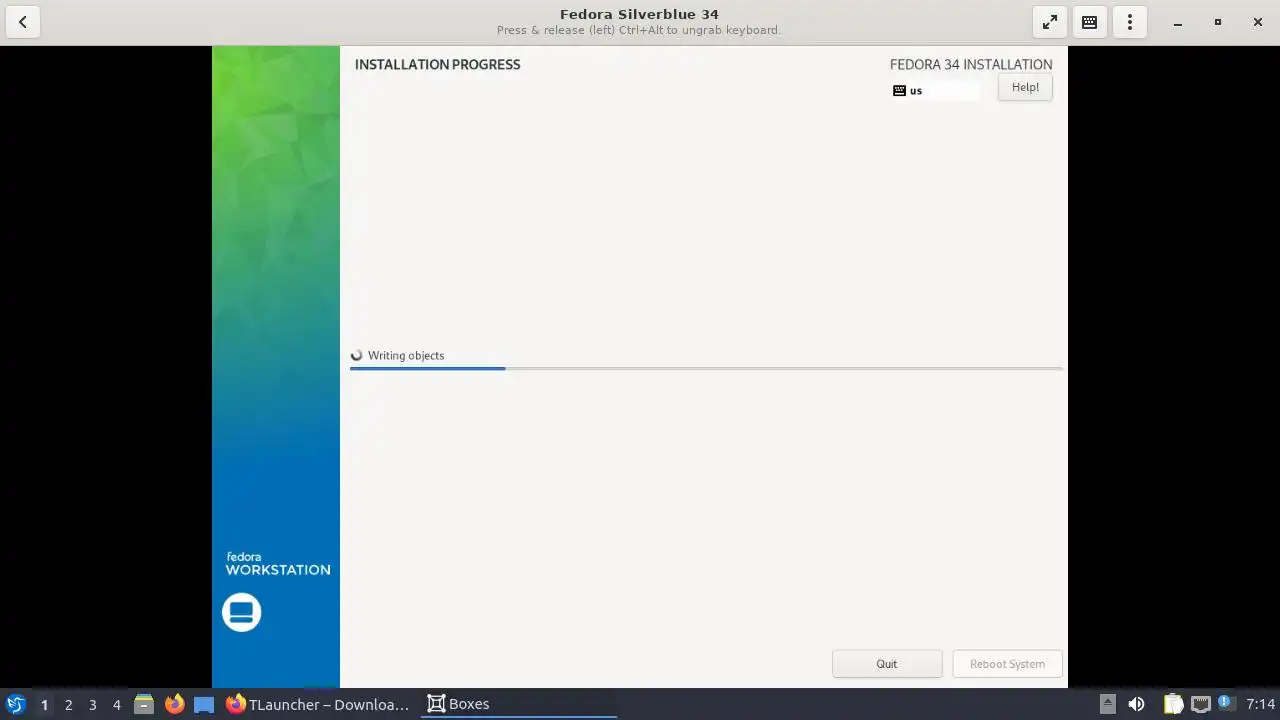The width and height of the screenshot is (1280, 720).
Task: Open the volume control tray icon
Action: point(1136,704)
